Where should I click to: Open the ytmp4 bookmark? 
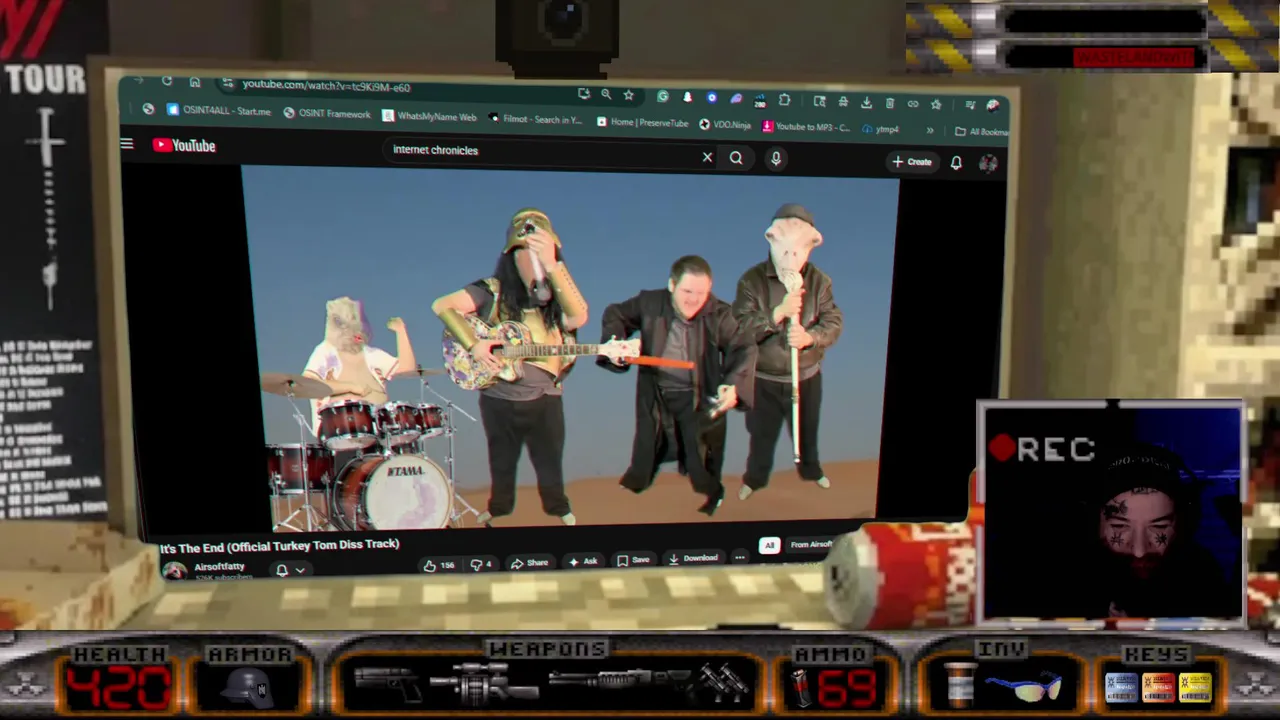point(881,128)
